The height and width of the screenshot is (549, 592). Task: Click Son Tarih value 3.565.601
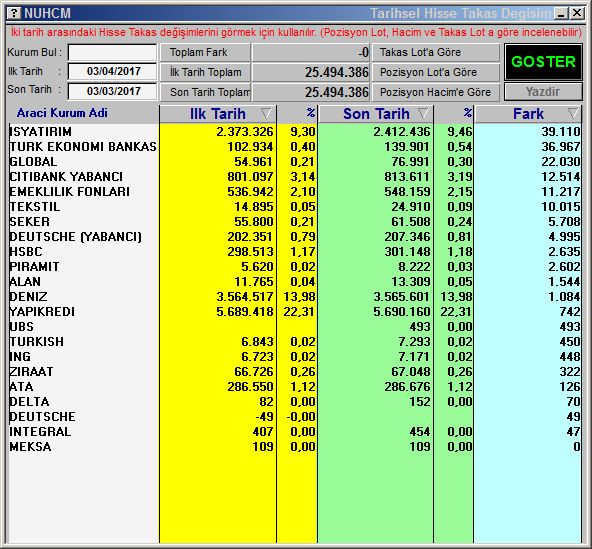[402, 297]
